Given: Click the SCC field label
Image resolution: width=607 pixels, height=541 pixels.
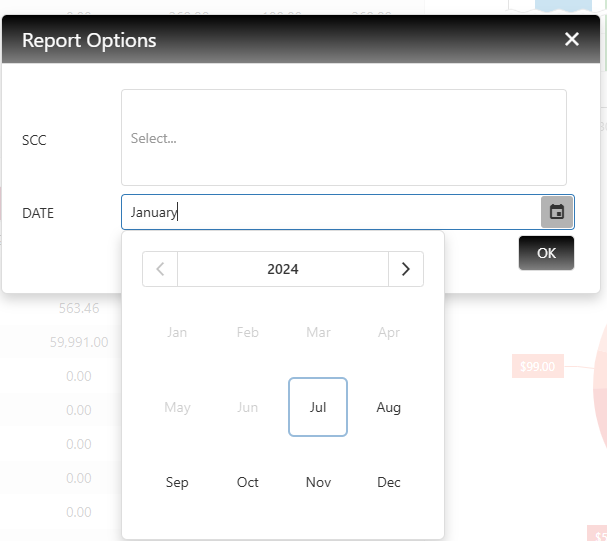Looking at the screenshot, I should (x=34, y=140).
